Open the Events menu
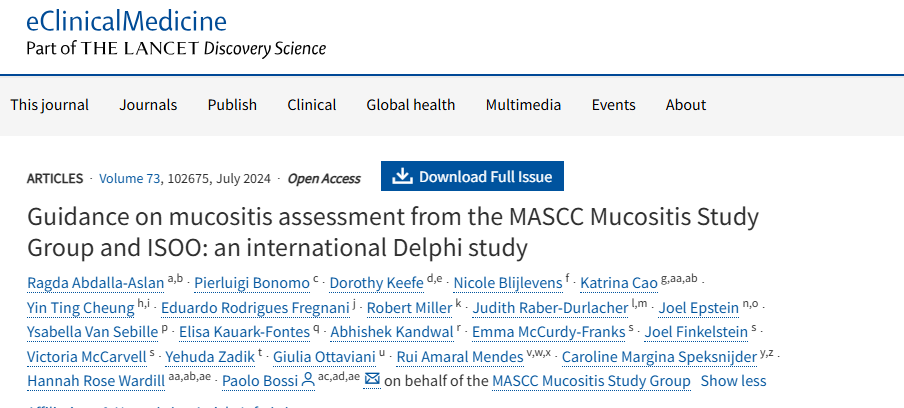The image size is (904, 408). pos(613,105)
